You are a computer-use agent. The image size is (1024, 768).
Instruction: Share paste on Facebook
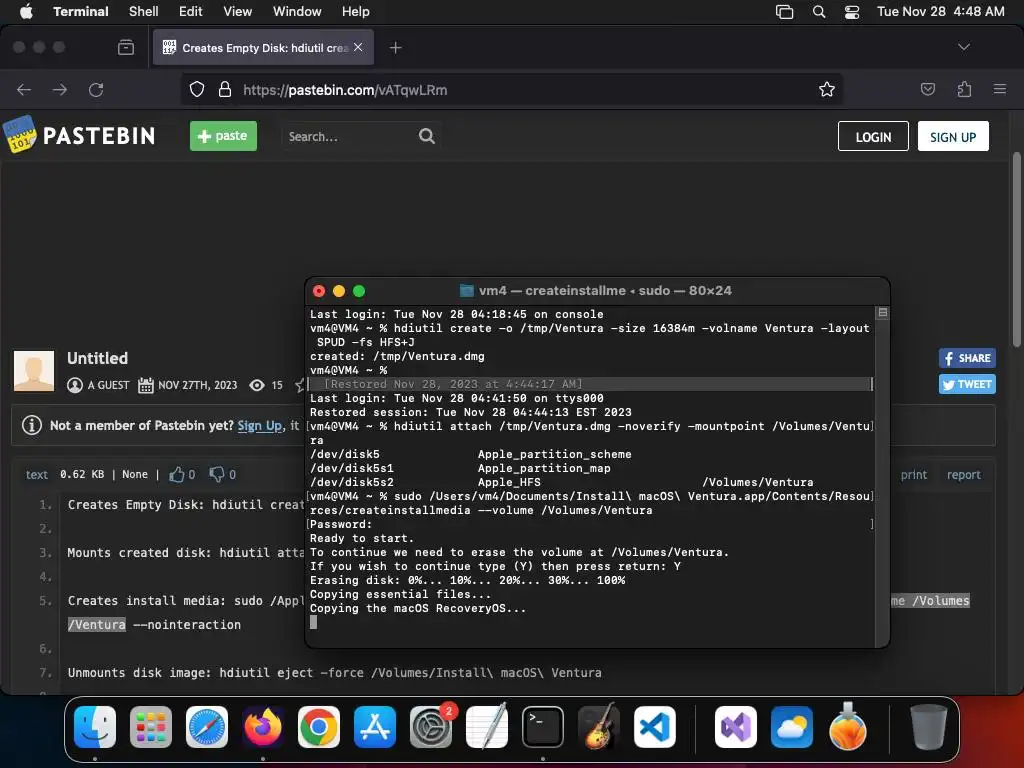(967, 358)
